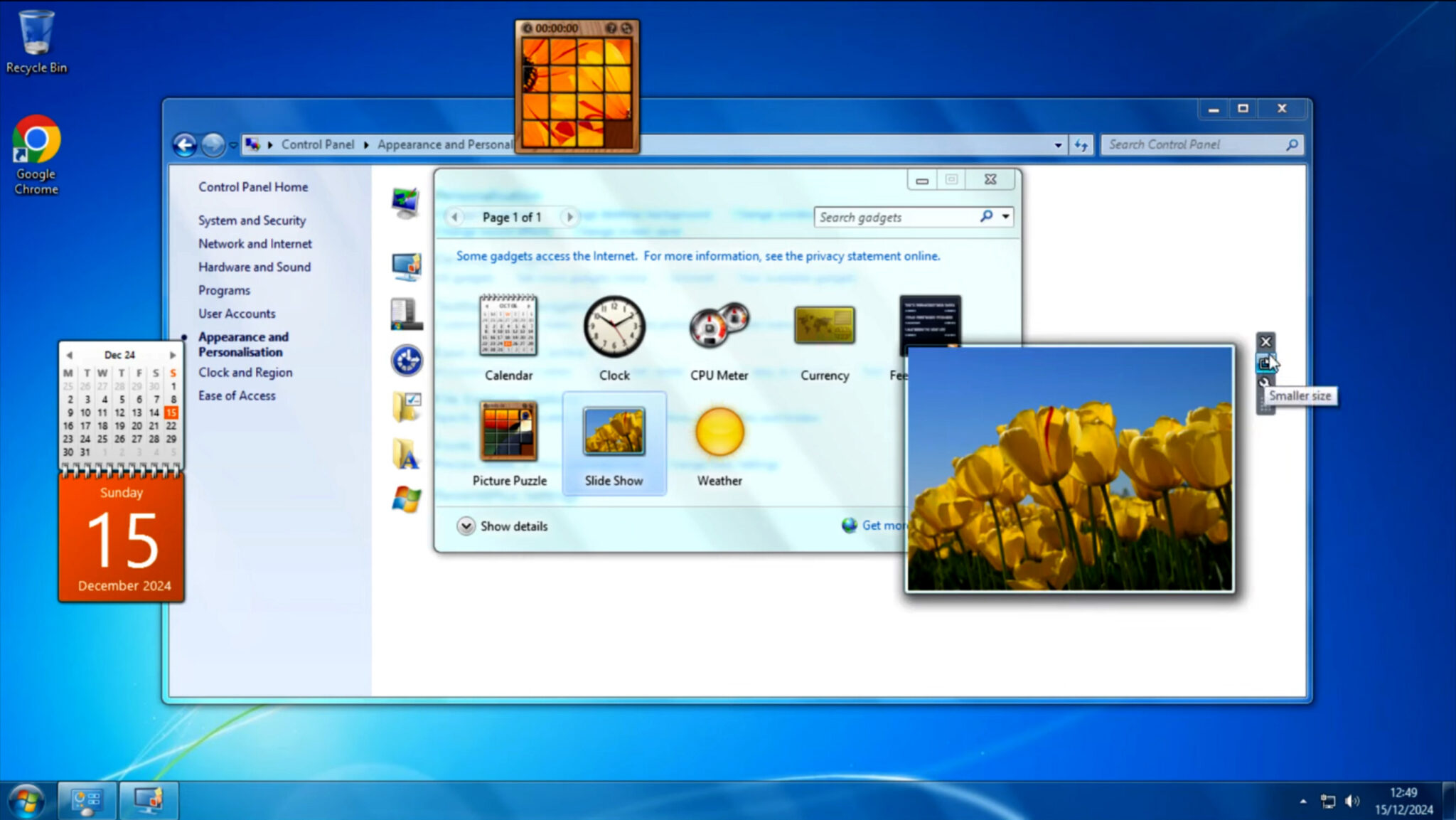Expand hidden icons in the system tray

tap(1302, 800)
